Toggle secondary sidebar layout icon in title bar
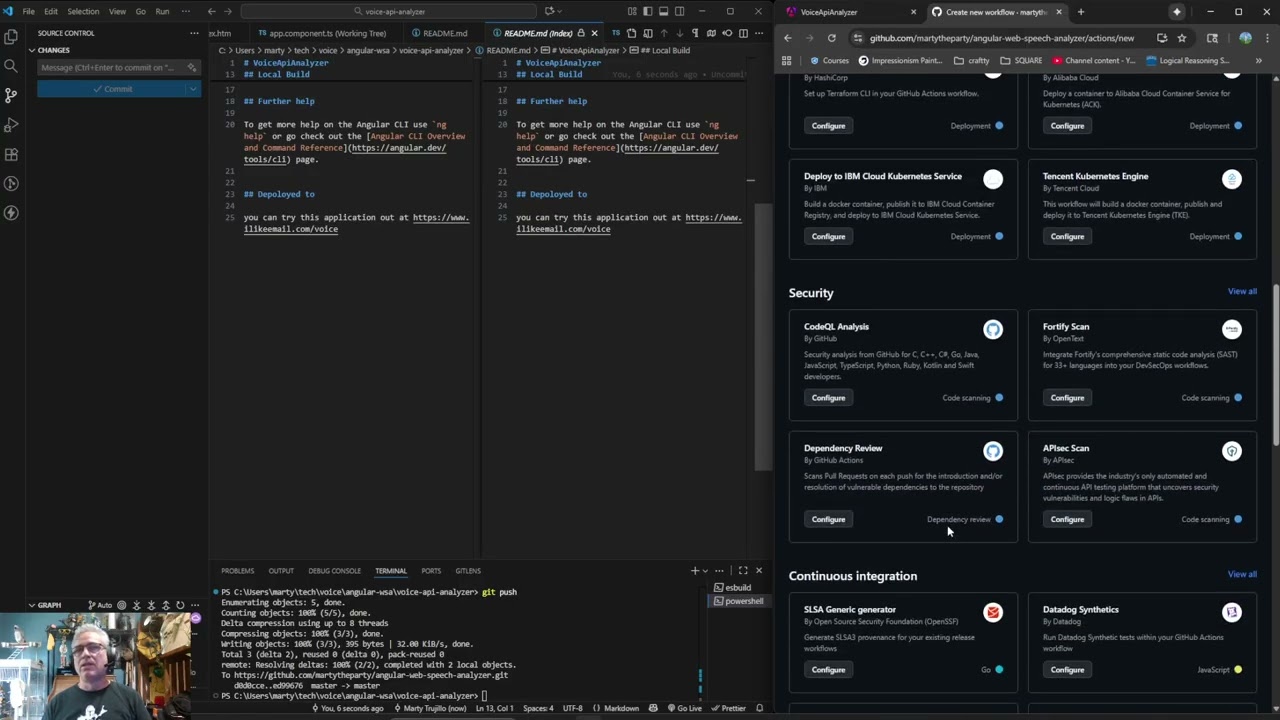The image size is (1280, 720). 679,11
